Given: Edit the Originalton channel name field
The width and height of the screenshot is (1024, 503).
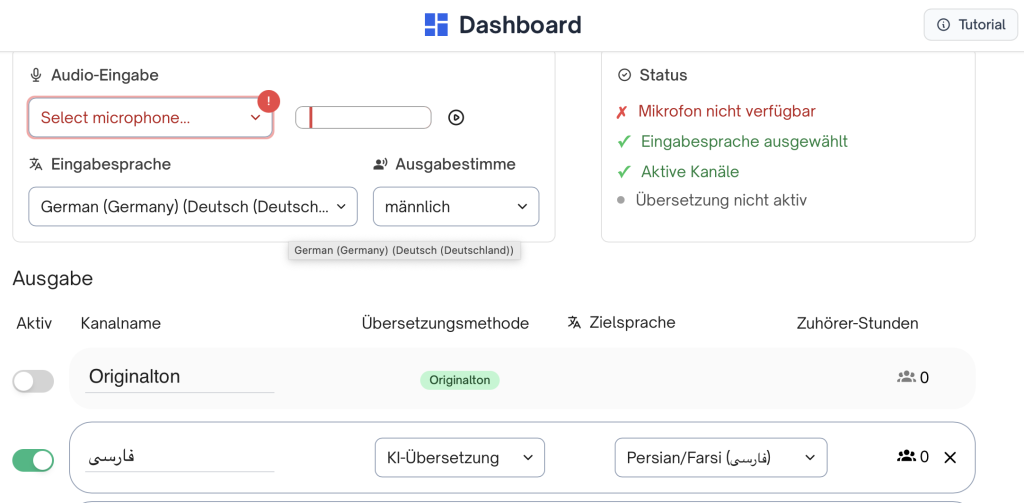Looking at the screenshot, I should (180, 377).
